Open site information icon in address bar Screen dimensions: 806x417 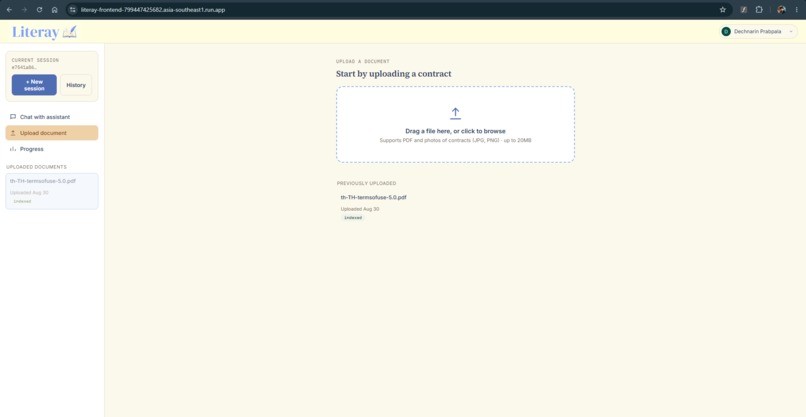[x=72, y=10]
